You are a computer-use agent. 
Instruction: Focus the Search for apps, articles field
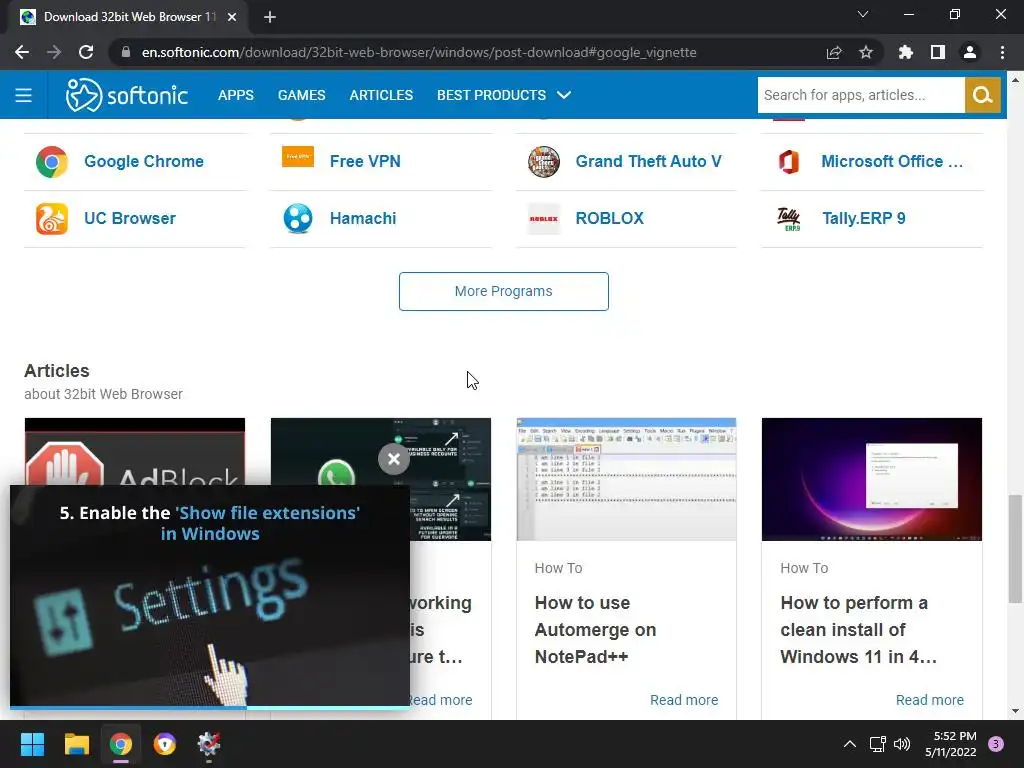click(861, 95)
